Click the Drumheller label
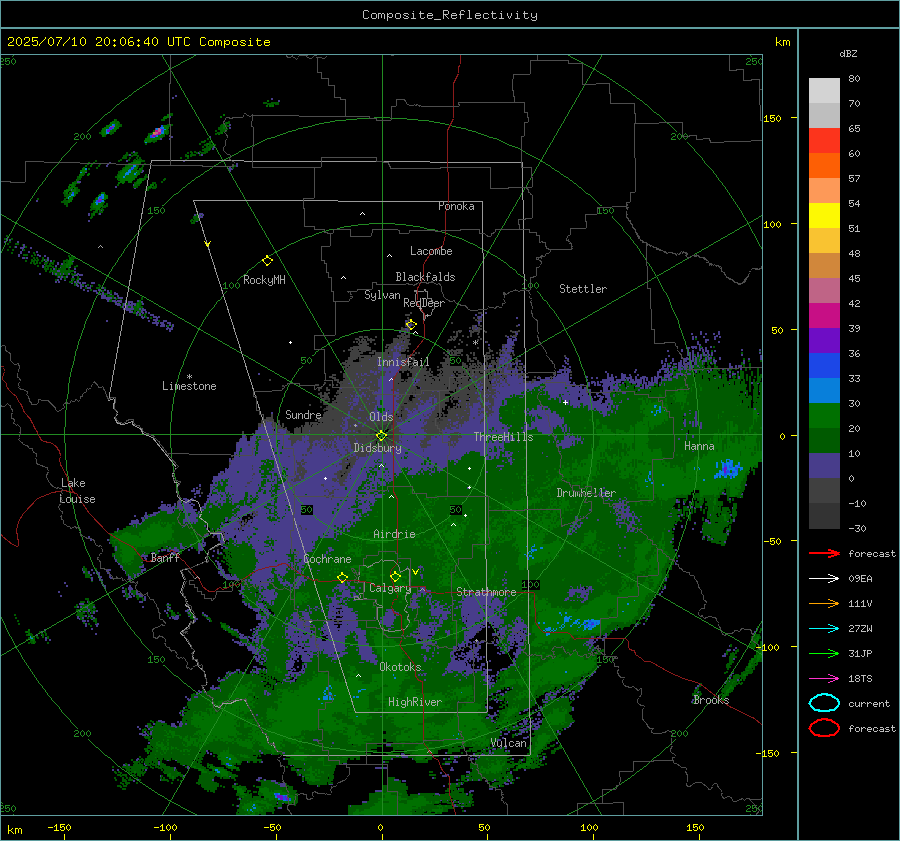900x841 pixels. tap(585, 493)
